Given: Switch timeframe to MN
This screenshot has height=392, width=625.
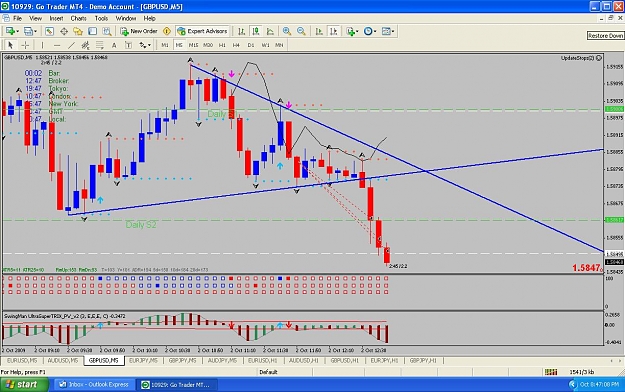Looking at the screenshot, I should [279, 45].
